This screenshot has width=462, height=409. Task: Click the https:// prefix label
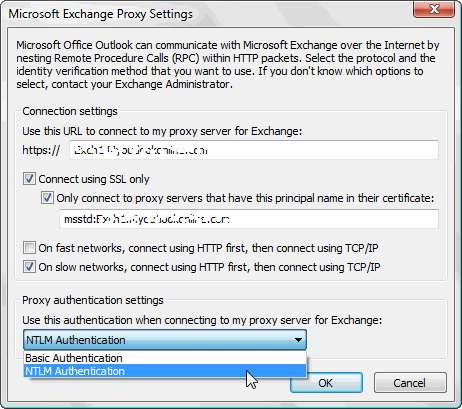click(41, 150)
